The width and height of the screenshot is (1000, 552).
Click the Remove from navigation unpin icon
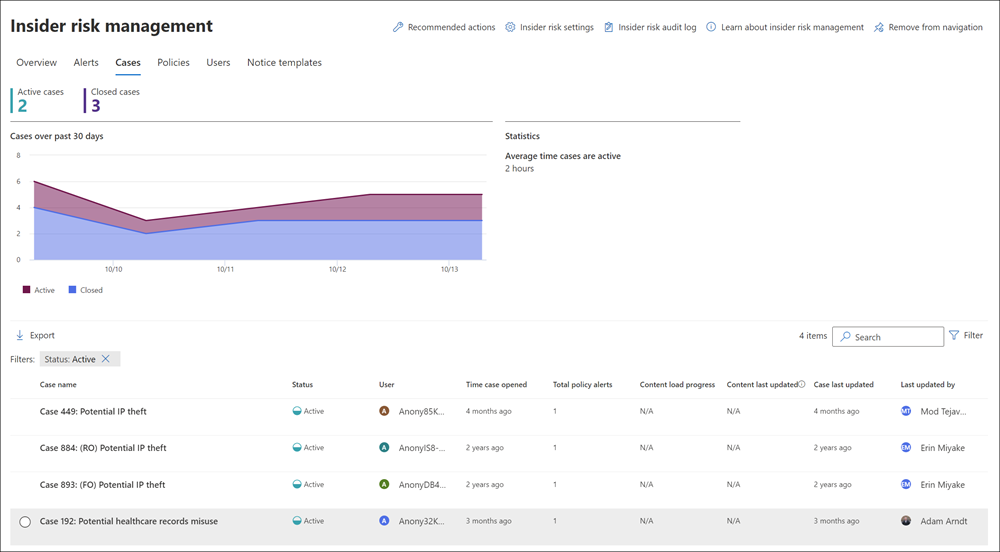879,27
